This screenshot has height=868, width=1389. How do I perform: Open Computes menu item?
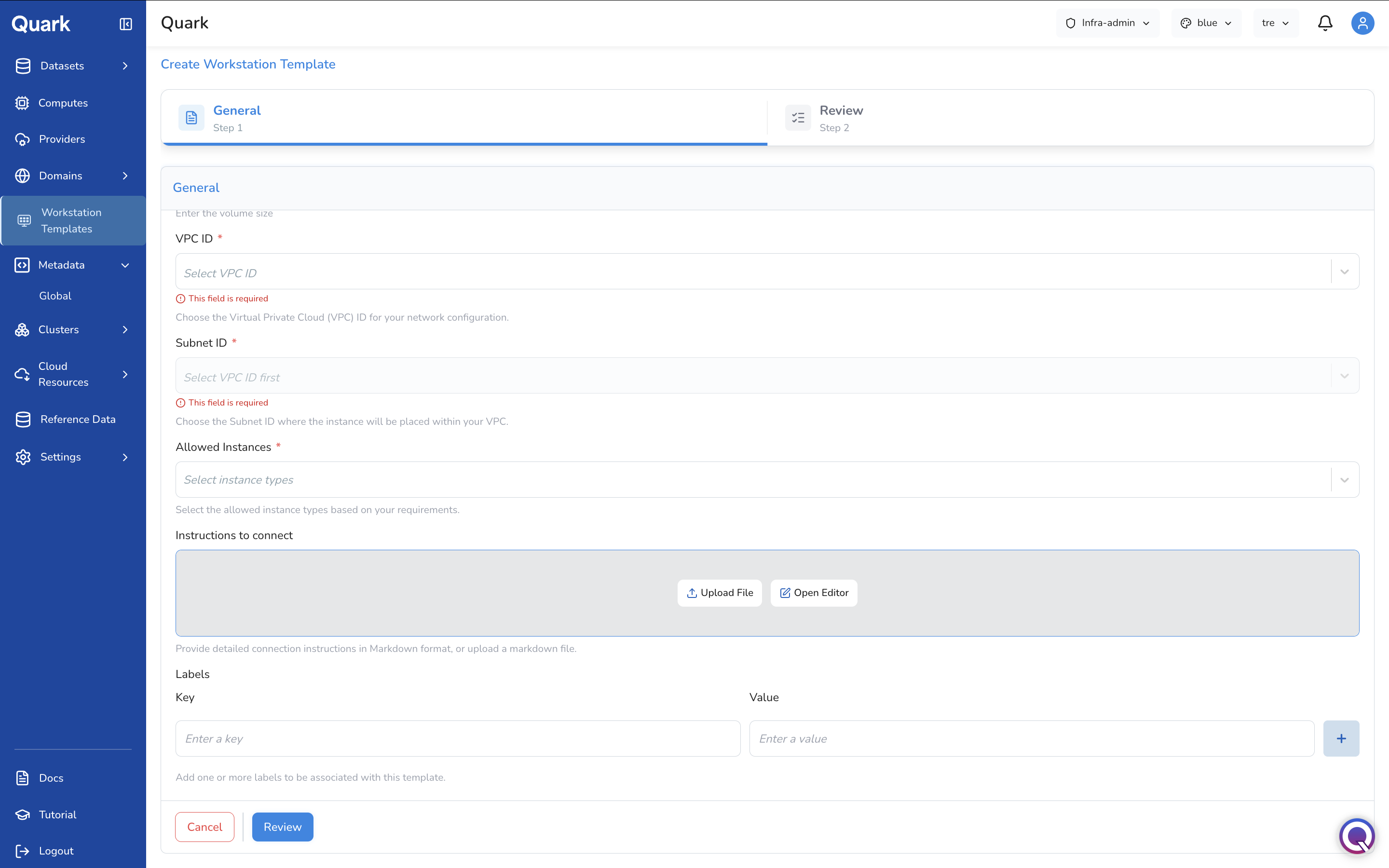coord(73,103)
